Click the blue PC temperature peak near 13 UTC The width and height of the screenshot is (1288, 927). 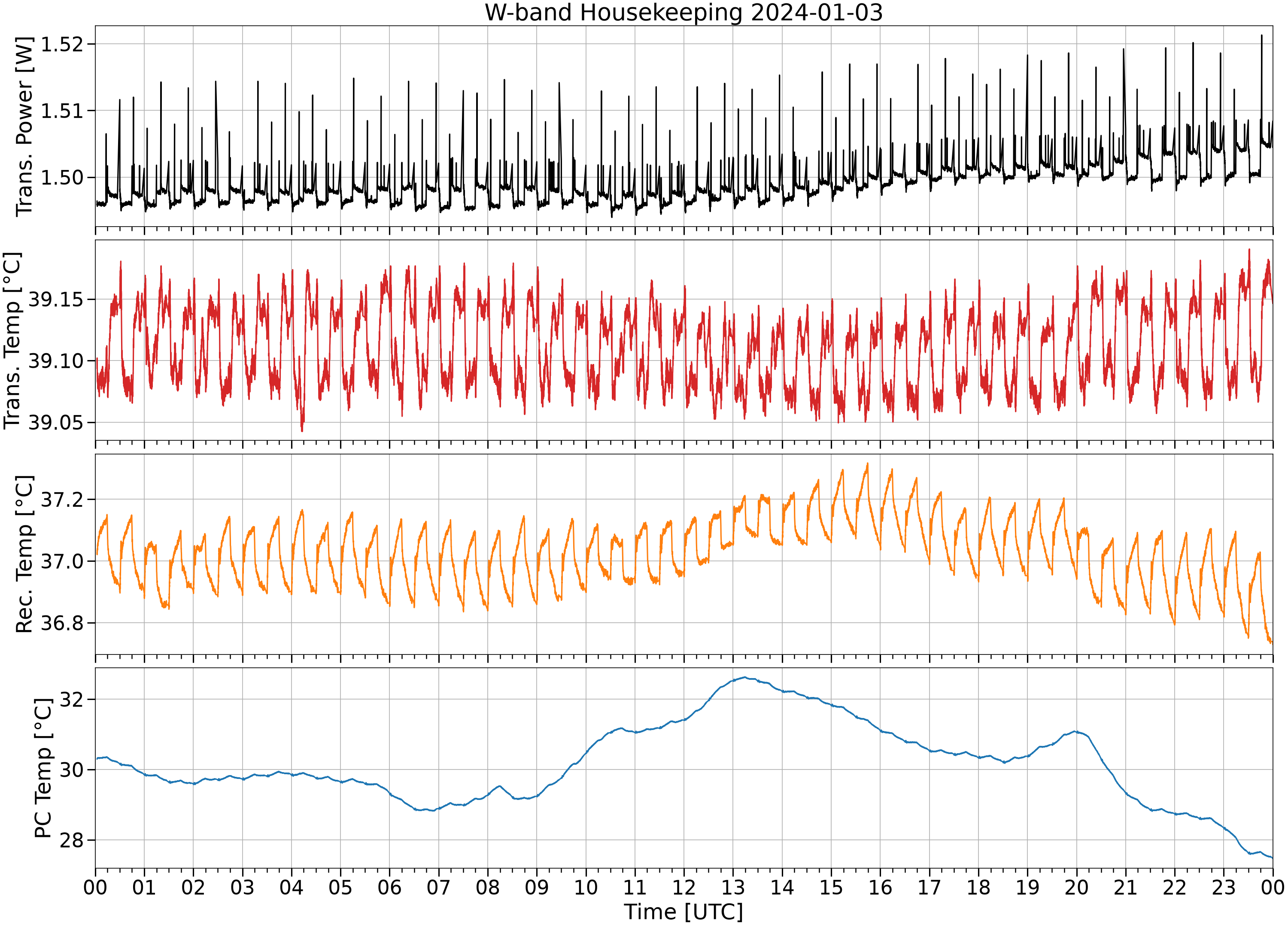click(x=744, y=677)
